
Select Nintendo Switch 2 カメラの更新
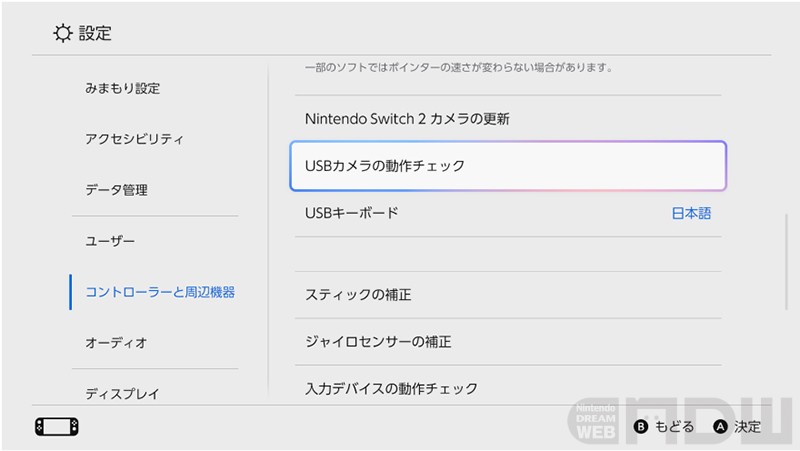(x=508, y=119)
